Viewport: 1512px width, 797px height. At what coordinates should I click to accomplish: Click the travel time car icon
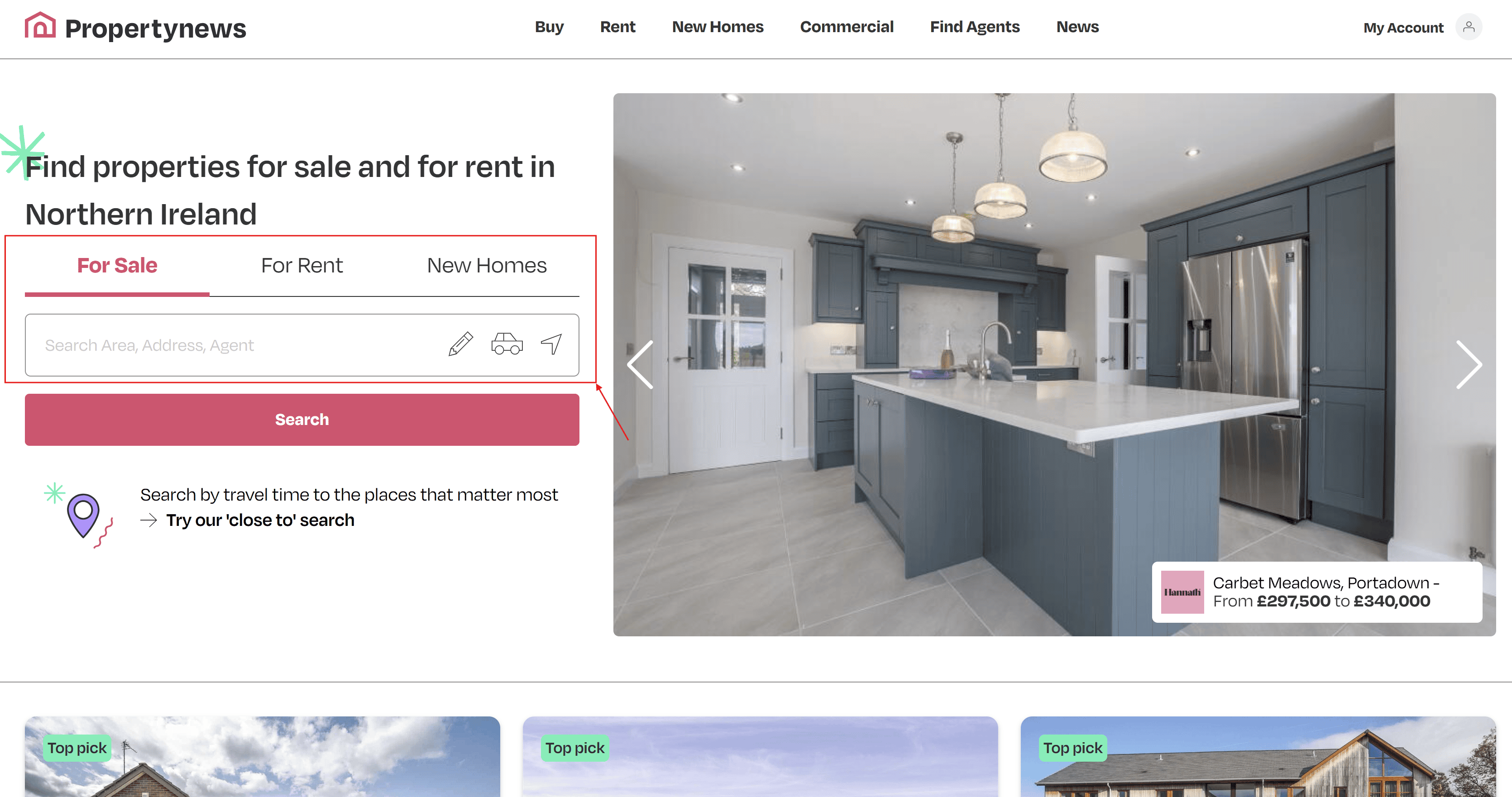click(x=507, y=344)
